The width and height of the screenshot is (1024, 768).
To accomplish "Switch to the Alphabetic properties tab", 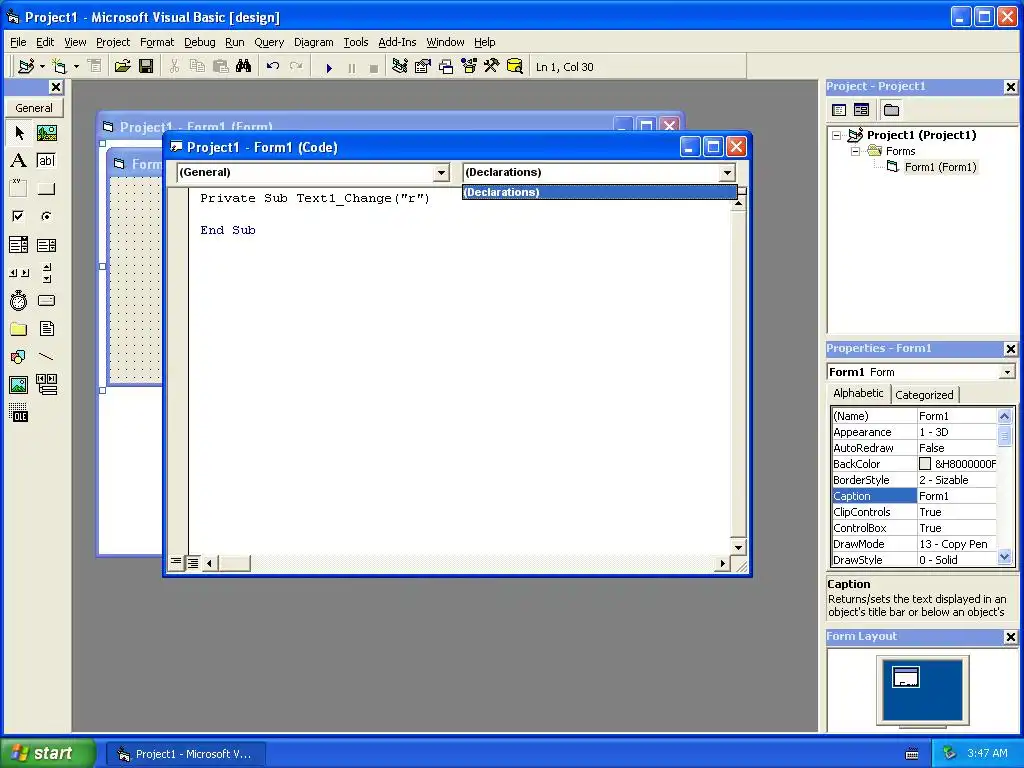I will click(x=858, y=393).
